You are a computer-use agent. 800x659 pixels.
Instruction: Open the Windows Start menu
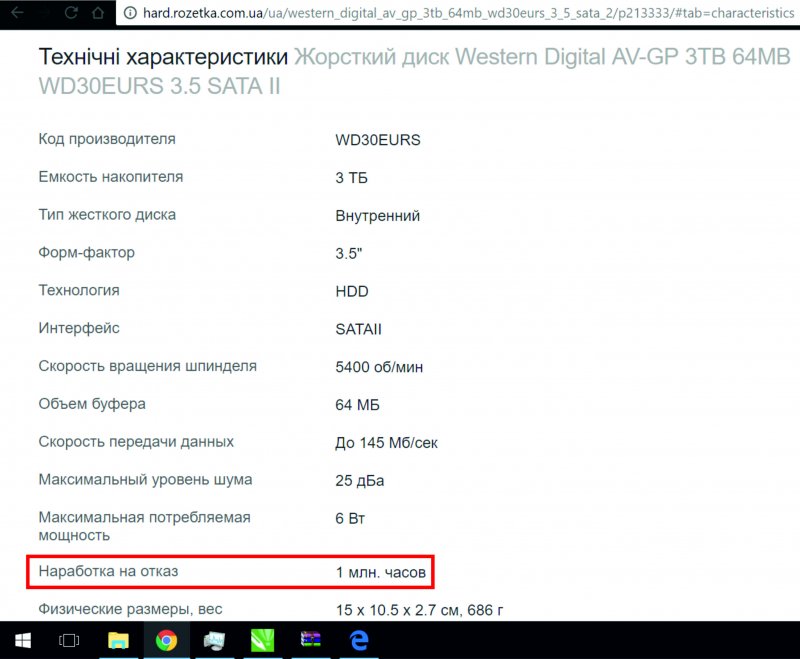[x=21, y=640]
